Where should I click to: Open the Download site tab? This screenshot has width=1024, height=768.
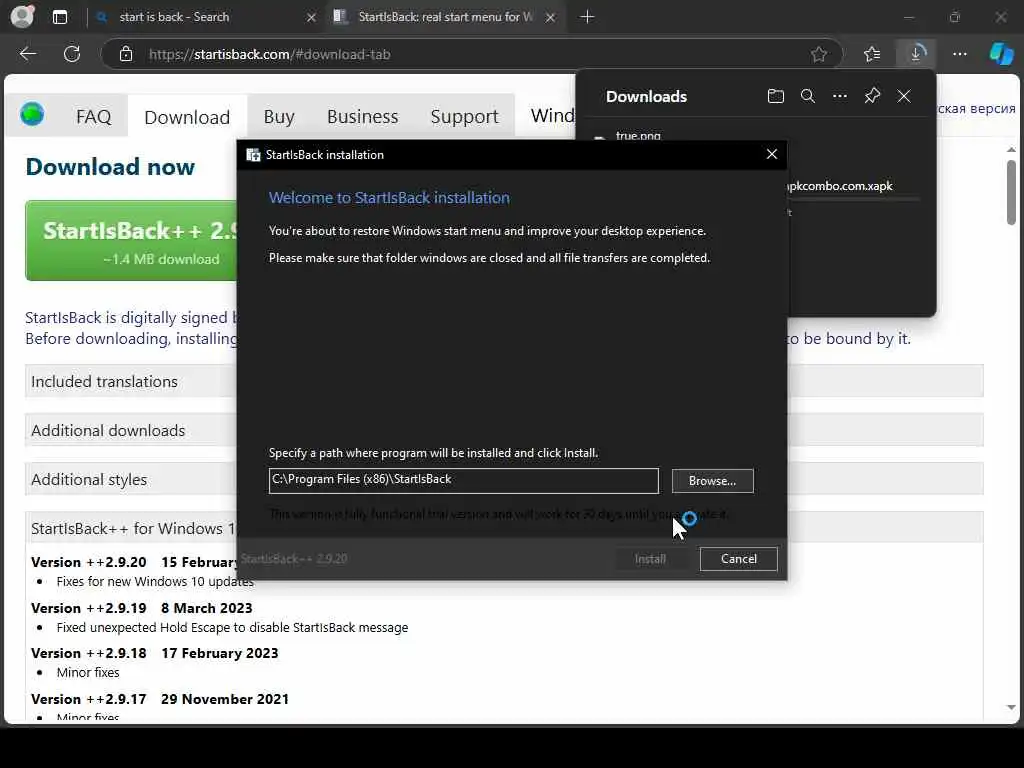pos(187,116)
